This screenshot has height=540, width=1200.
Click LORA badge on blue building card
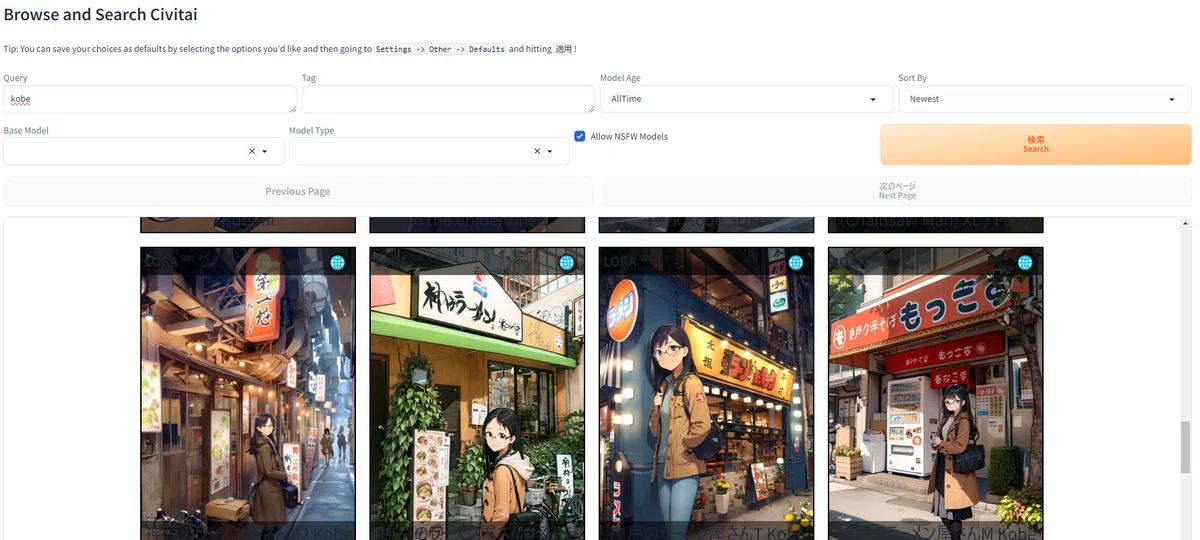pyautogui.click(x=619, y=262)
